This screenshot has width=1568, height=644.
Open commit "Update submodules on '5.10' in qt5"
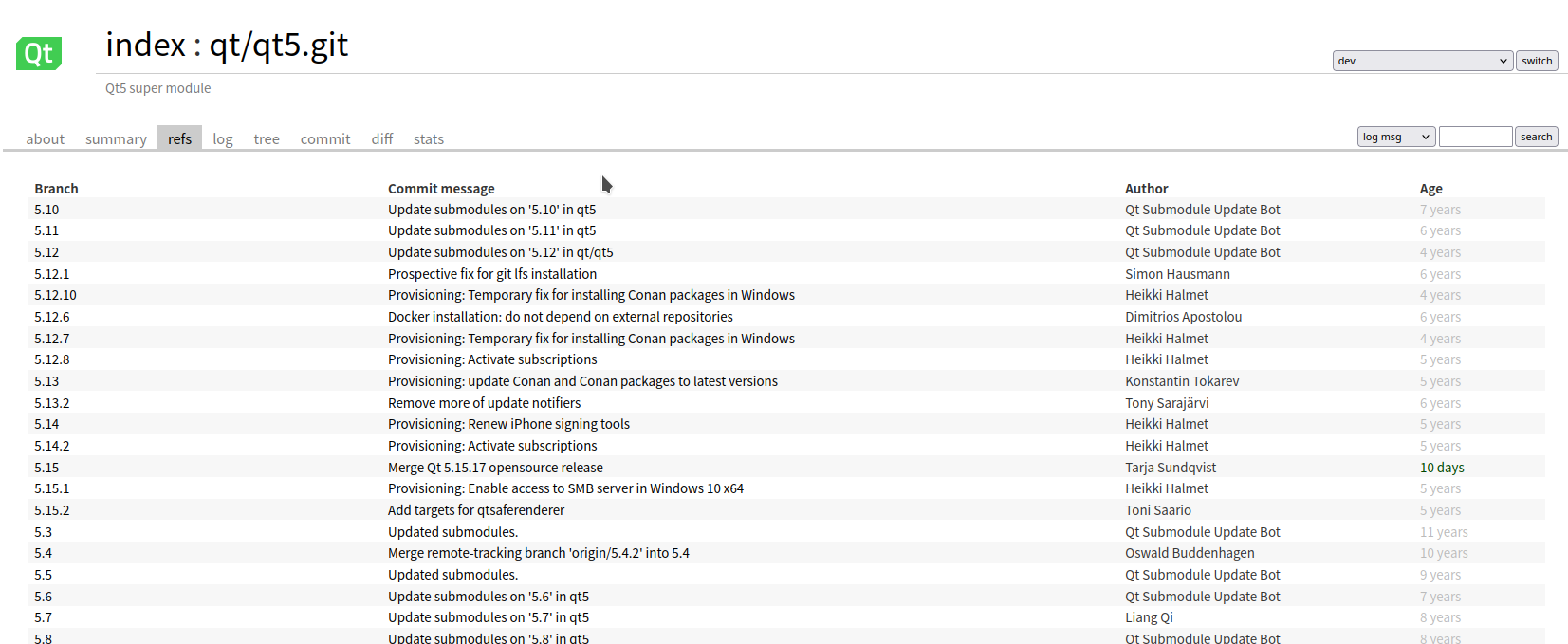[491, 210]
